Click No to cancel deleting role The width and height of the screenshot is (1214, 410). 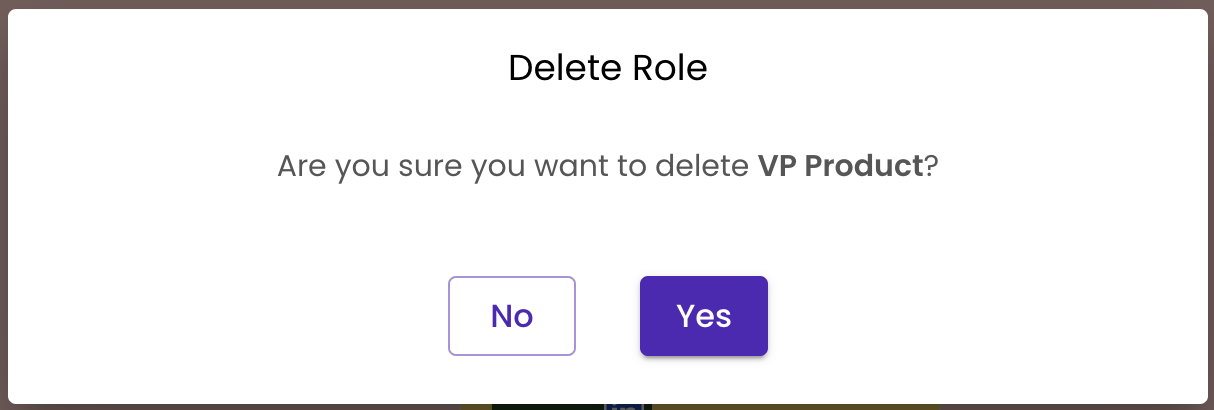click(x=511, y=316)
